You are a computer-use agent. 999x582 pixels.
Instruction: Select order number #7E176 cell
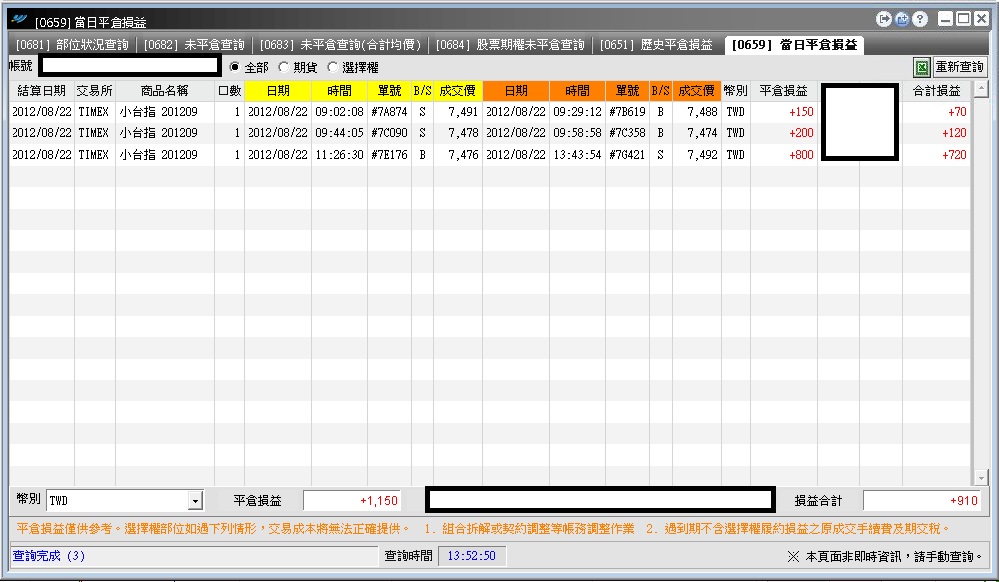[x=389, y=154]
